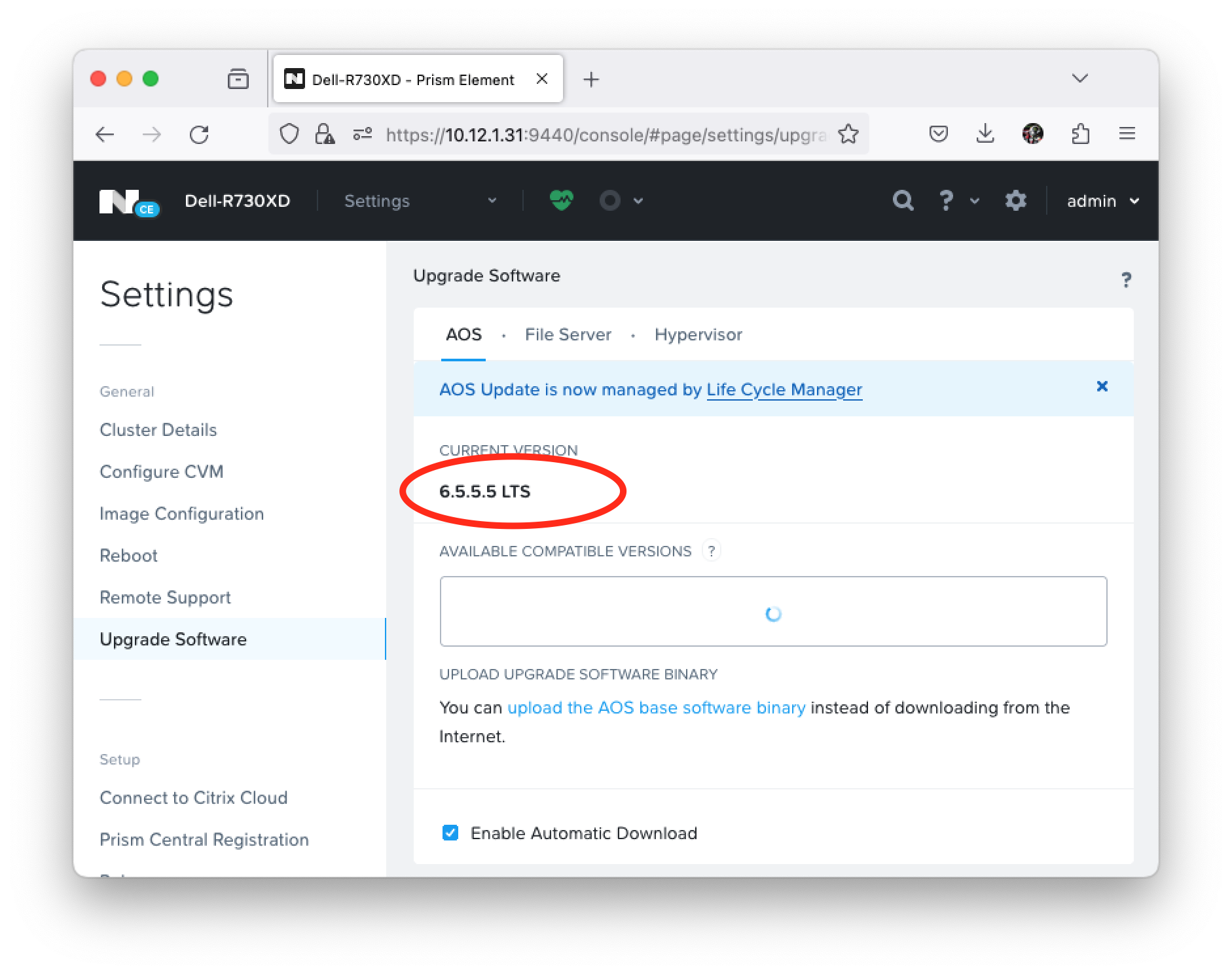Go forward in browser history

[x=152, y=135]
